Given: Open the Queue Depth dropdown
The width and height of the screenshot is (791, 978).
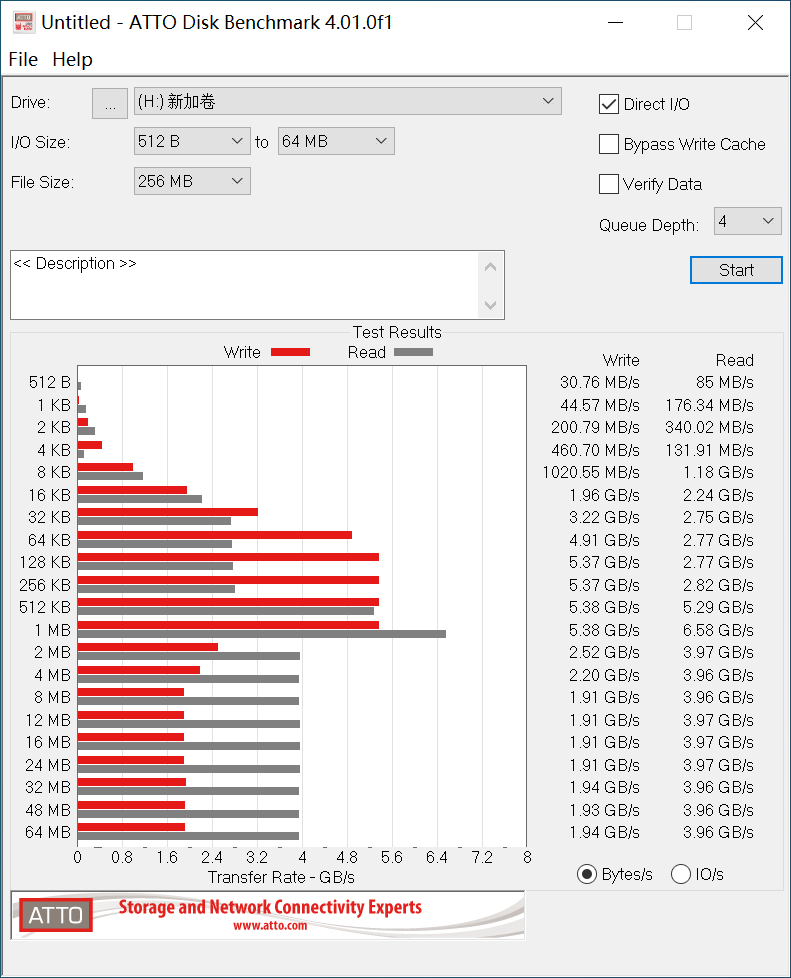Looking at the screenshot, I should [x=747, y=221].
